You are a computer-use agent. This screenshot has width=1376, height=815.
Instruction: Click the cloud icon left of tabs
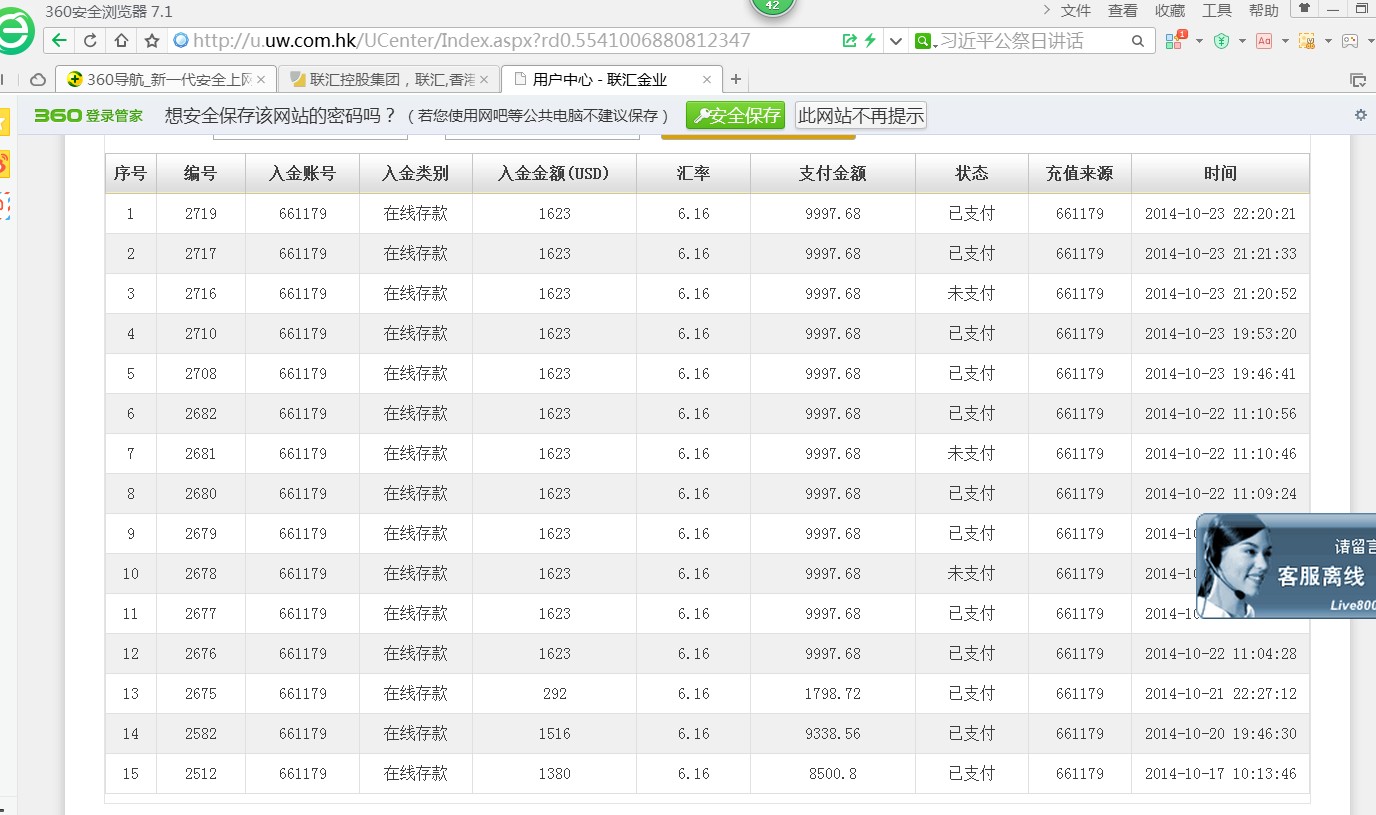[x=38, y=79]
